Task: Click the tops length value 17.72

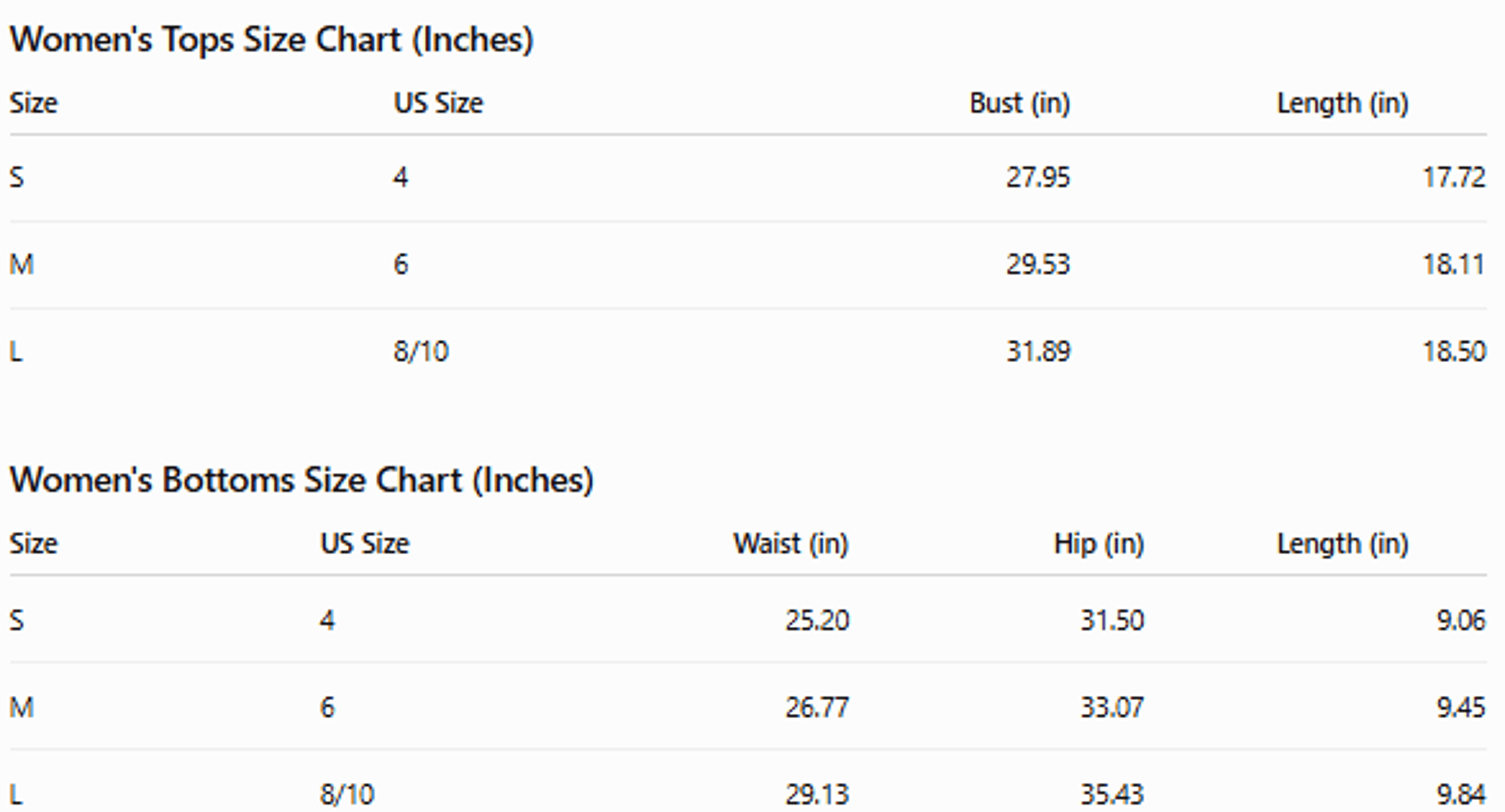Action: [1454, 177]
